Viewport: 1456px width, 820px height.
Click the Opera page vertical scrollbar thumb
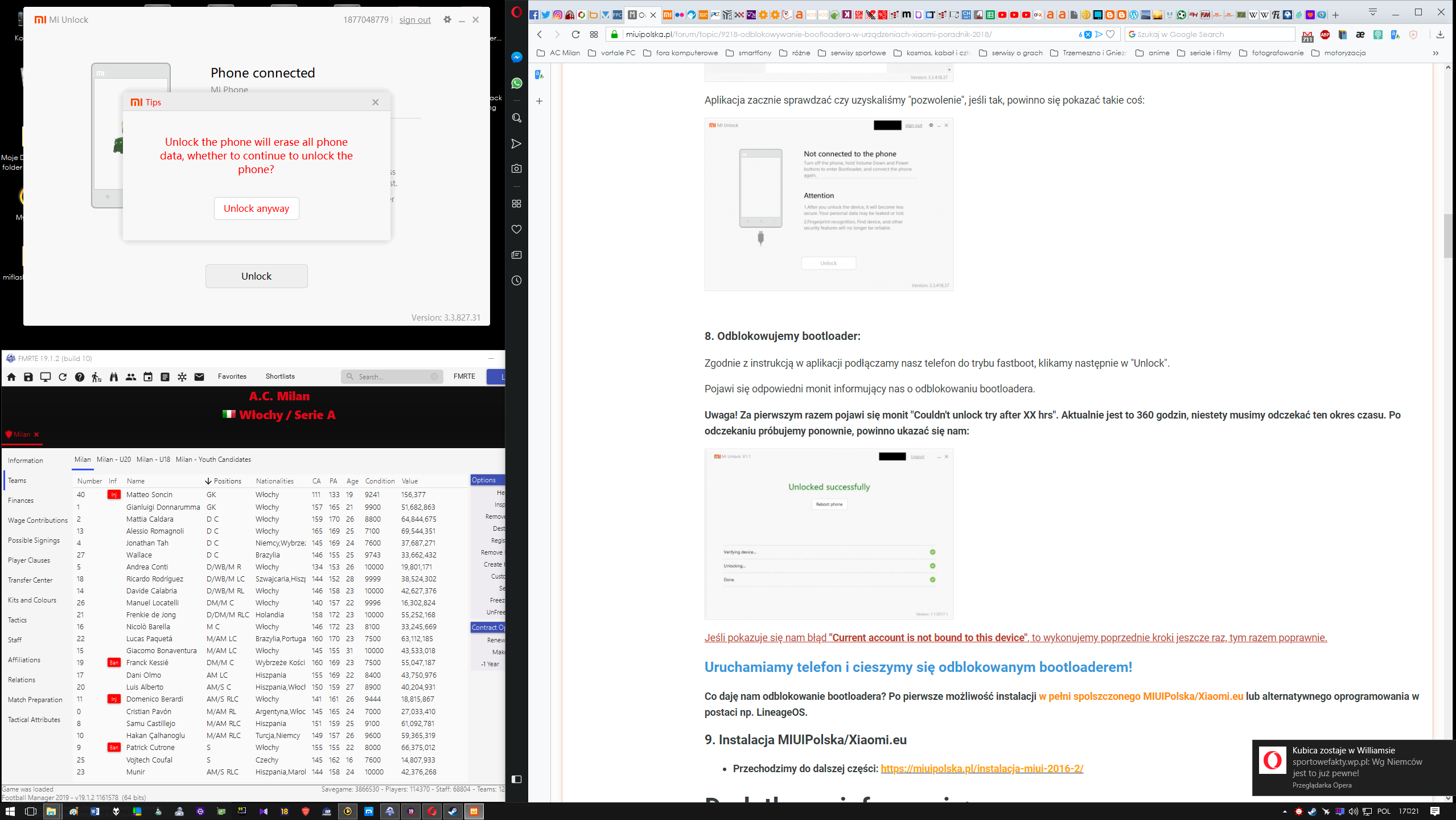point(1447,235)
